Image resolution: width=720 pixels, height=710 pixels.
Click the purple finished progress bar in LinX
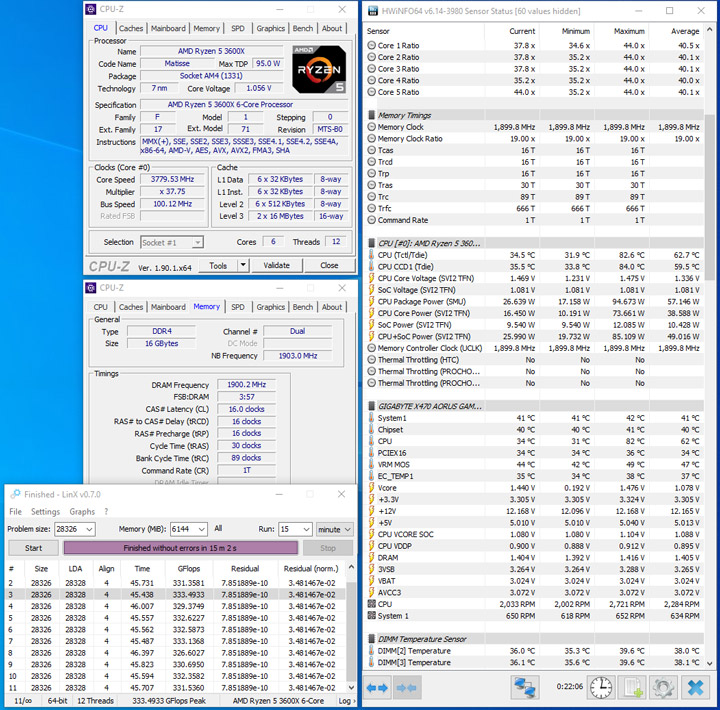(x=180, y=548)
